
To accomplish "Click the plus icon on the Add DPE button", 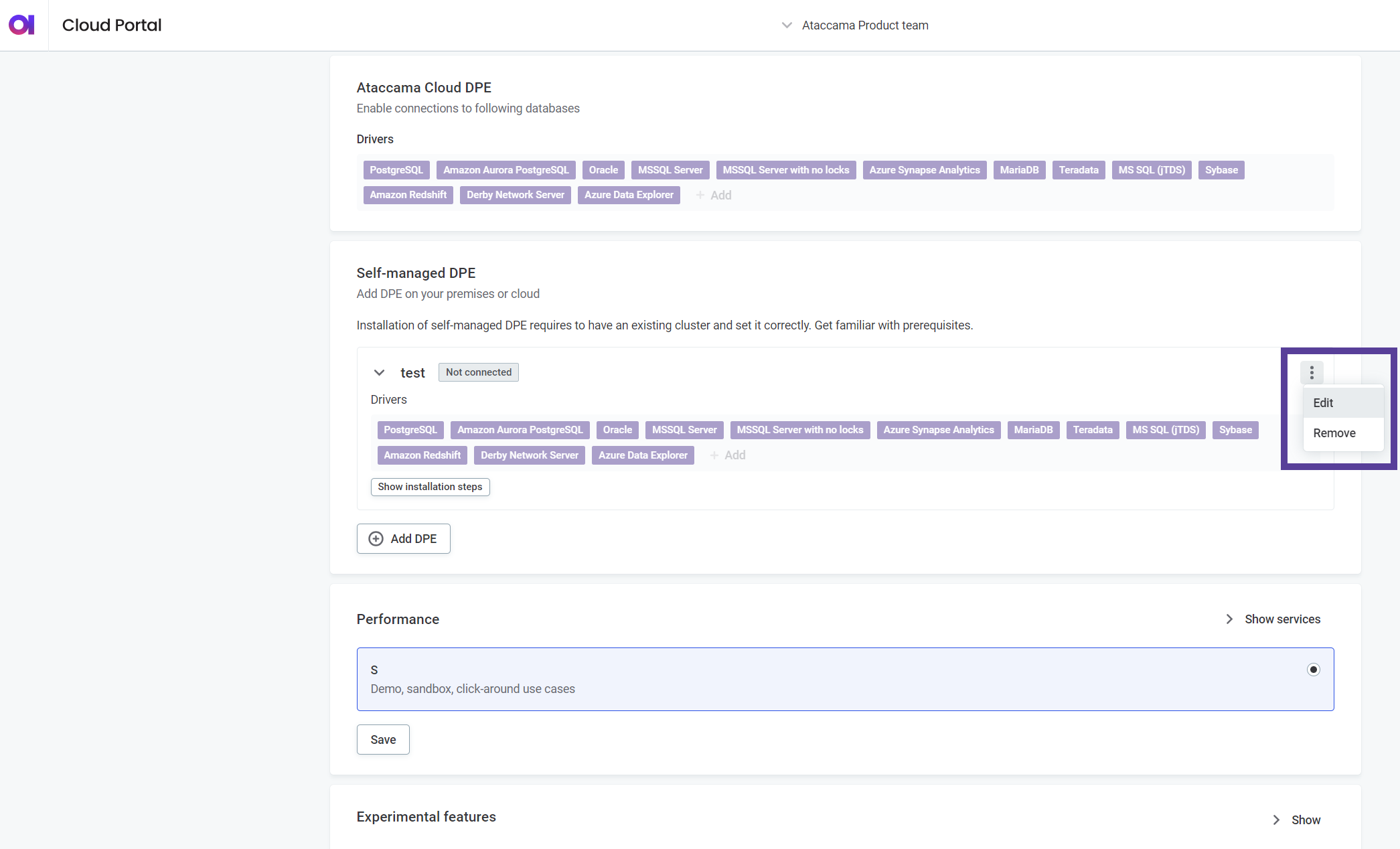I will click(376, 538).
